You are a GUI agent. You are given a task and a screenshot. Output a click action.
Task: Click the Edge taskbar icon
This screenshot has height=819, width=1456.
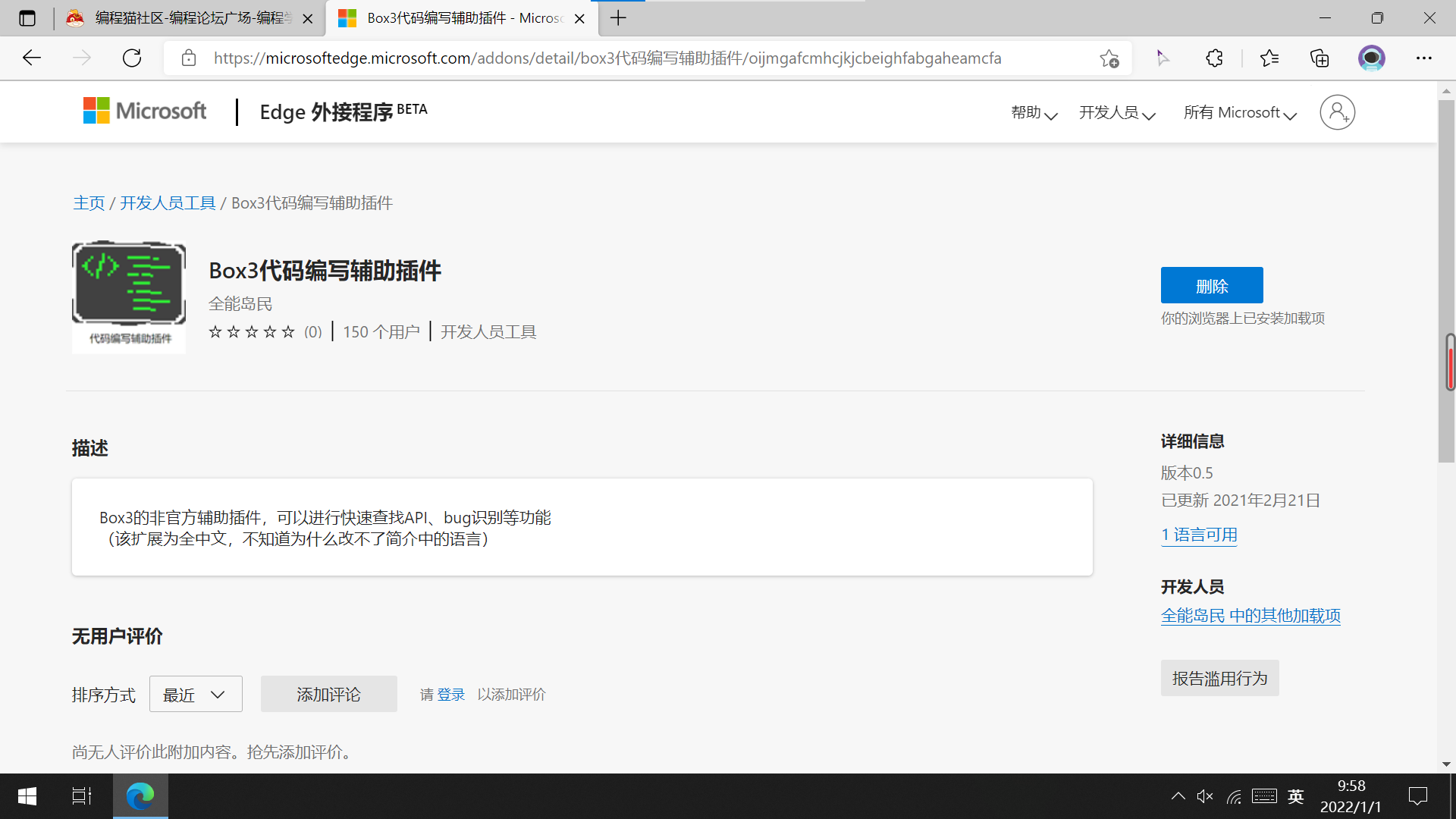coord(140,796)
